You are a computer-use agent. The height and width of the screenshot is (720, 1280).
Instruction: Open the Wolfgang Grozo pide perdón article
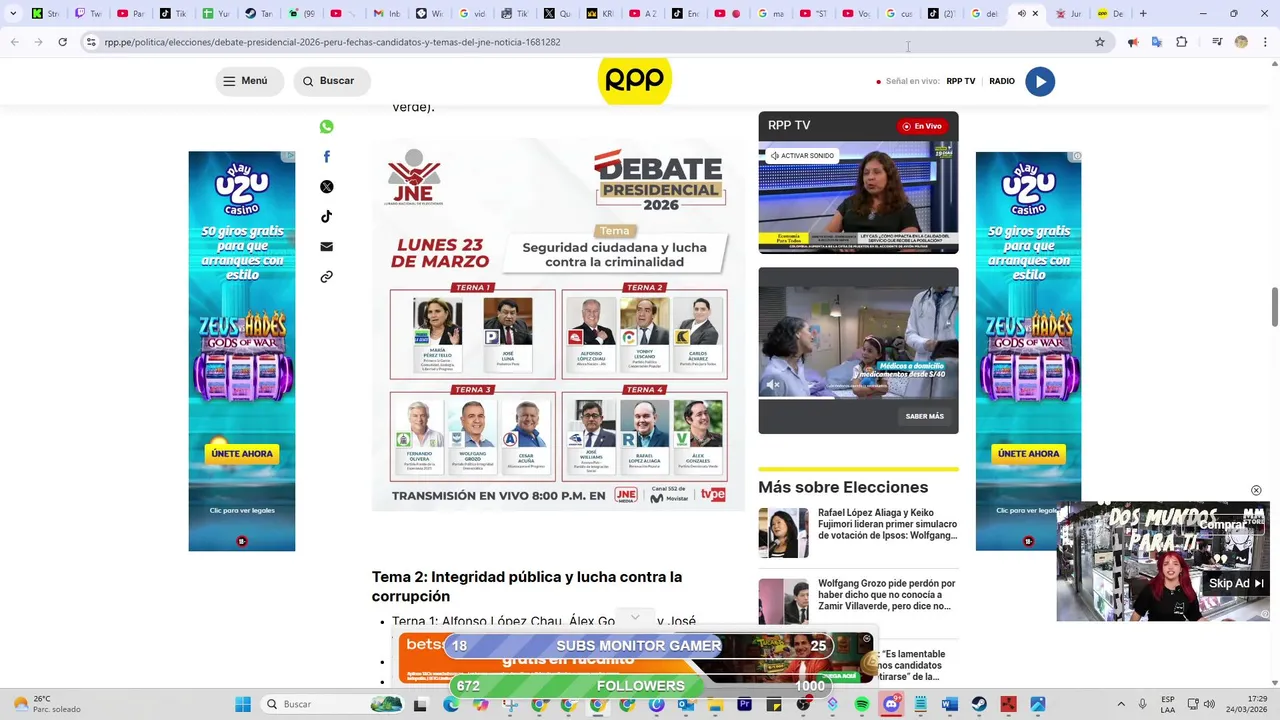pos(887,595)
